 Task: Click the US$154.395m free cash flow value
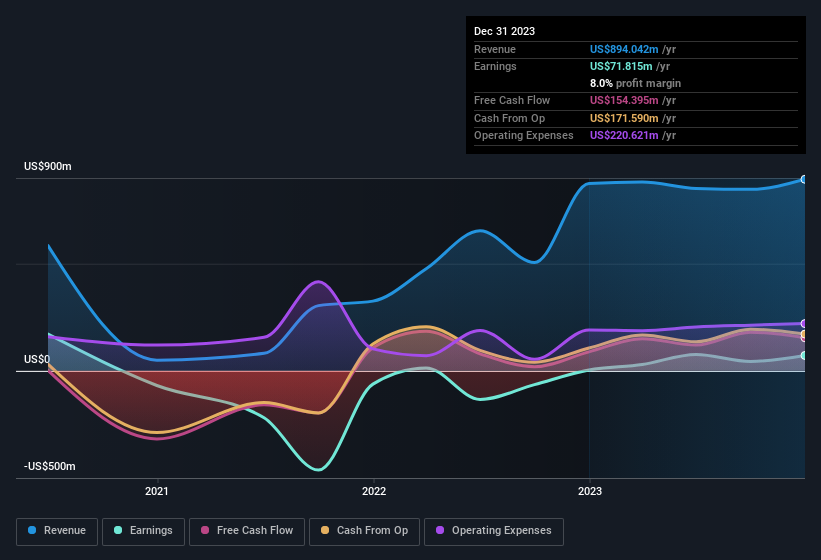[x=624, y=100]
